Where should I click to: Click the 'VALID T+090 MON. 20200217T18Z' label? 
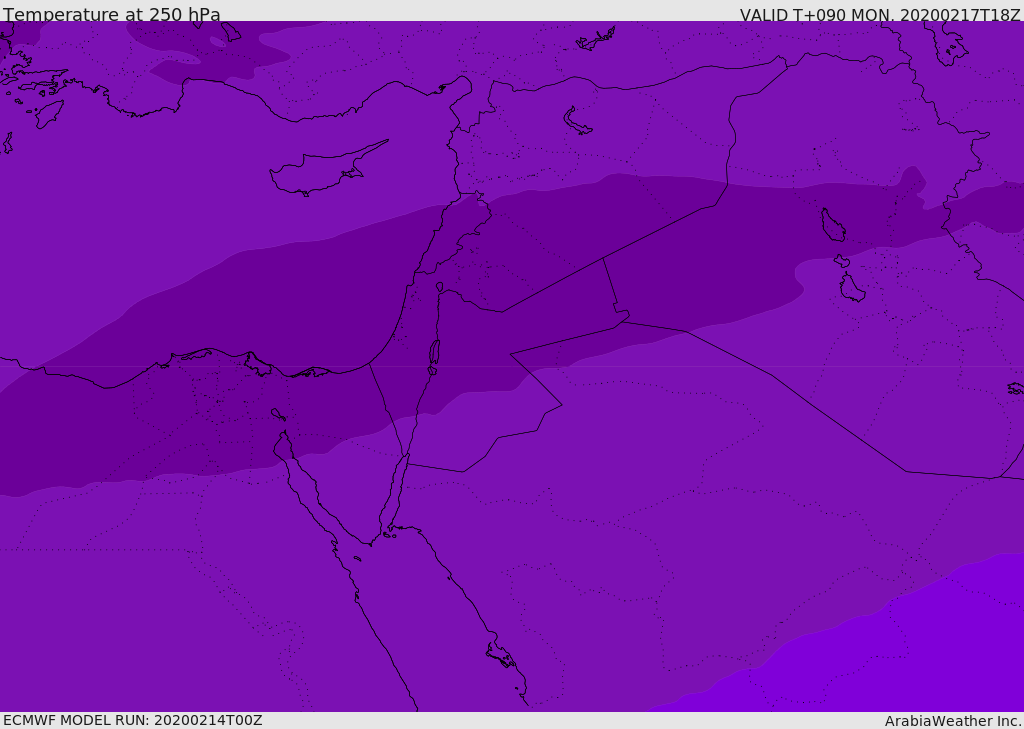[880, 14]
